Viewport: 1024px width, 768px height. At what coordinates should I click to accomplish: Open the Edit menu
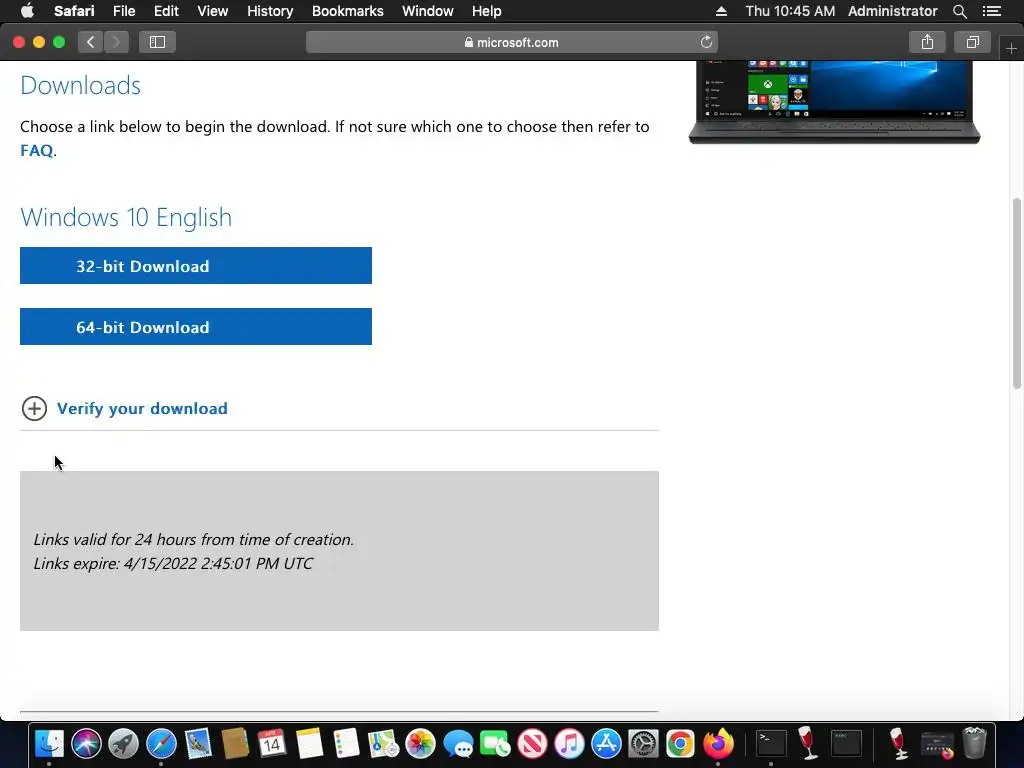tap(166, 11)
